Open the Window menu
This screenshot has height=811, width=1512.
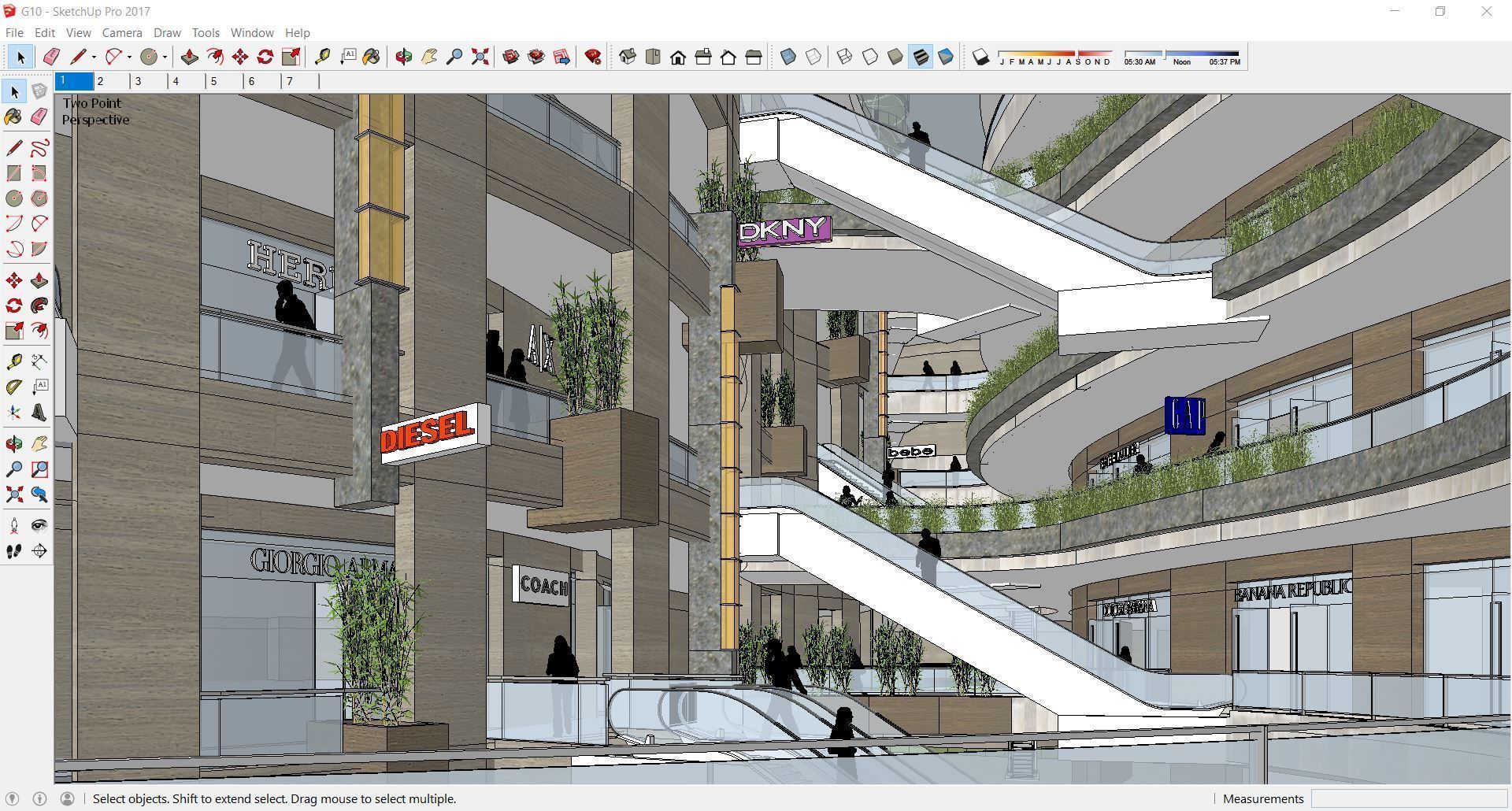252,32
